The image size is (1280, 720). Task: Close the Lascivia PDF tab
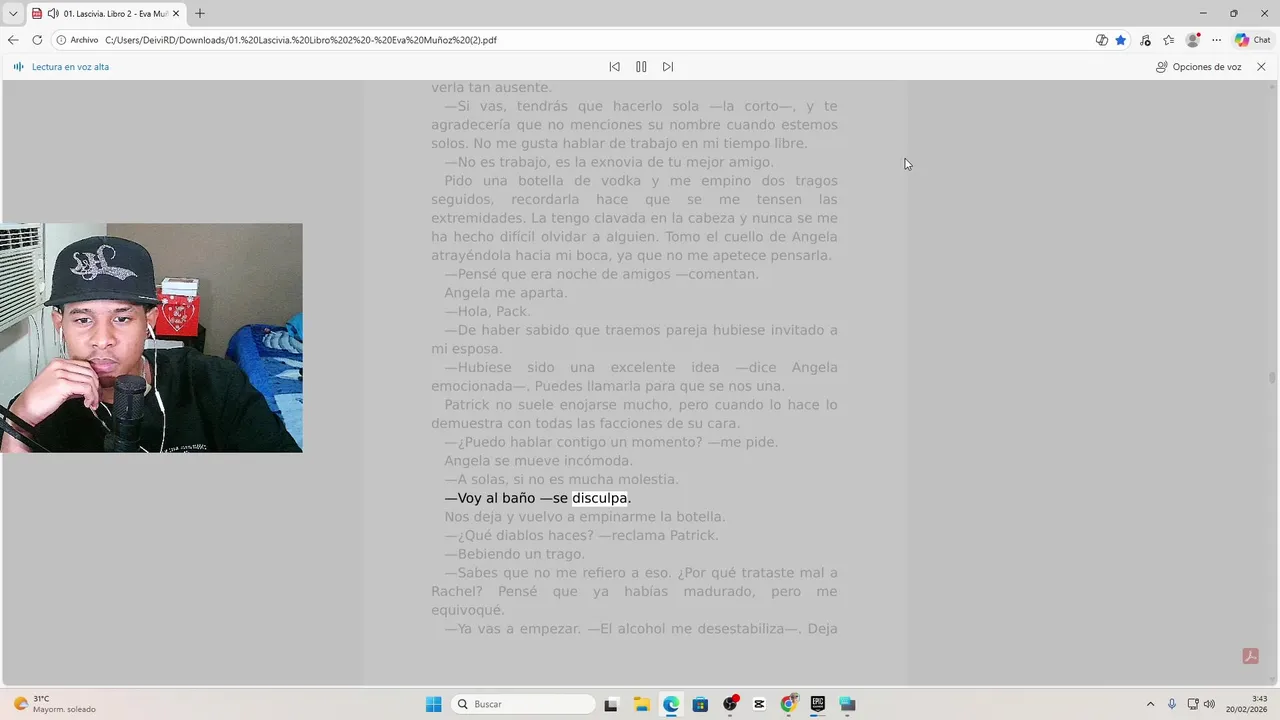click(x=175, y=13)
